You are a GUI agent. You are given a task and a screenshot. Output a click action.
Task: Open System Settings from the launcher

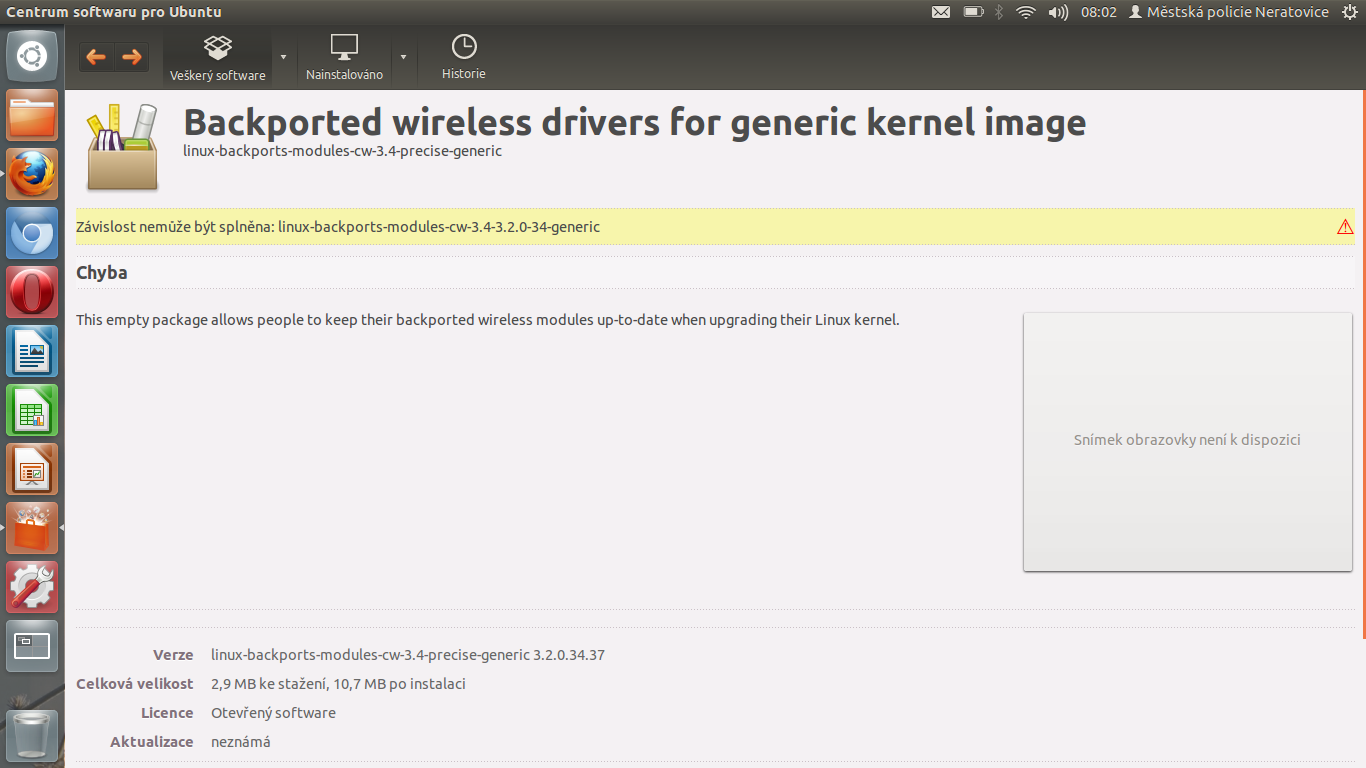pos(32,587)
